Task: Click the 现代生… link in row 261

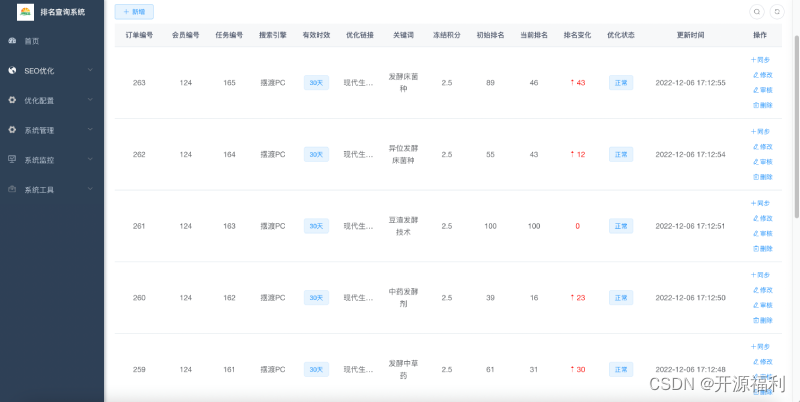Action: pyautogui.click(x=358, y=226)
